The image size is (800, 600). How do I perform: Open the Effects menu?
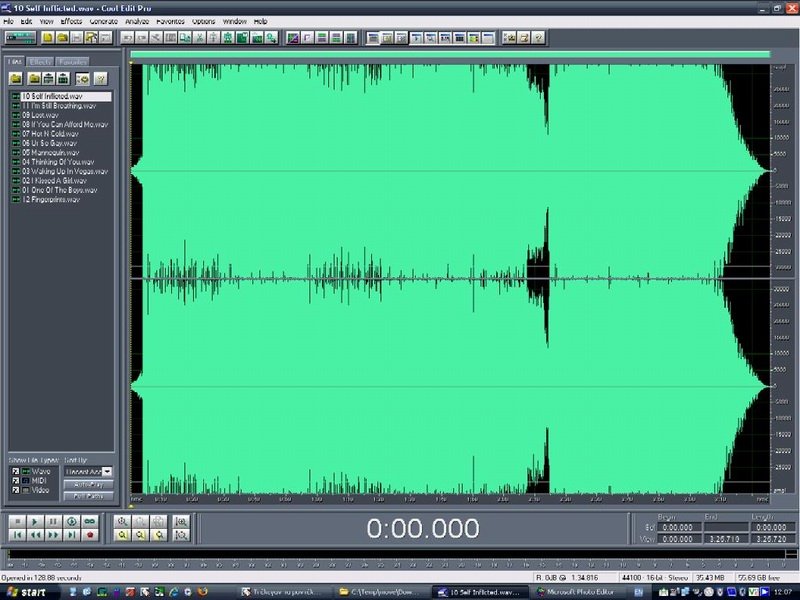[x=71, y=21]
